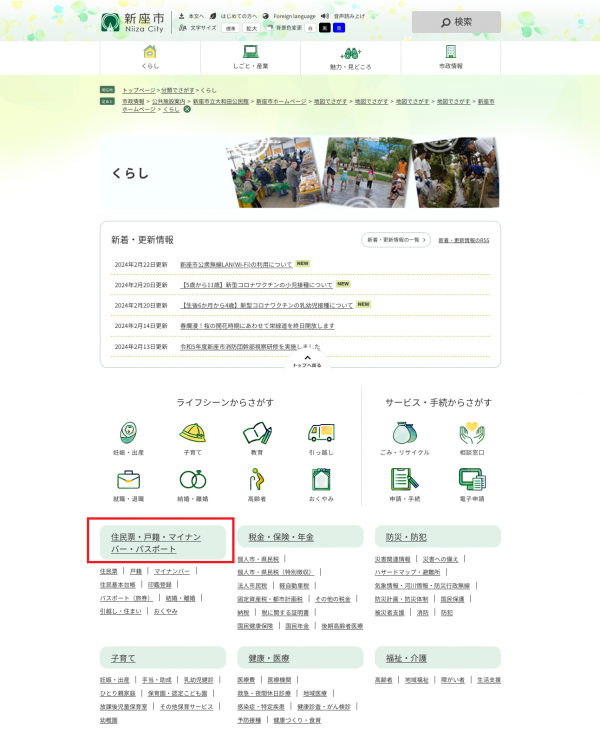This screenshot has height=734, width=600.
Task: Click 分類でさがす breadcrumb link
Action: pyautogui.click(x=177, y=90)
